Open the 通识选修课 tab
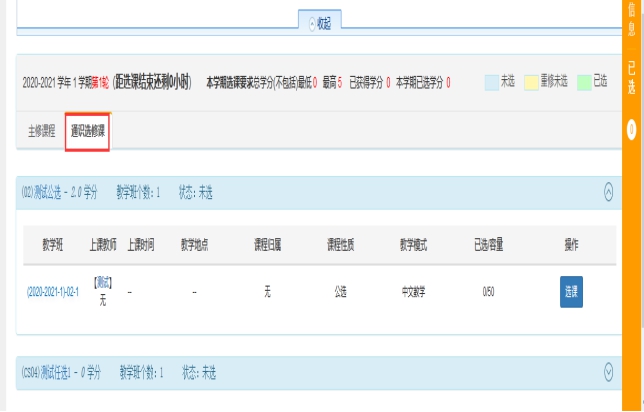This screenshot has width=644, height=412. coord(88,131)
